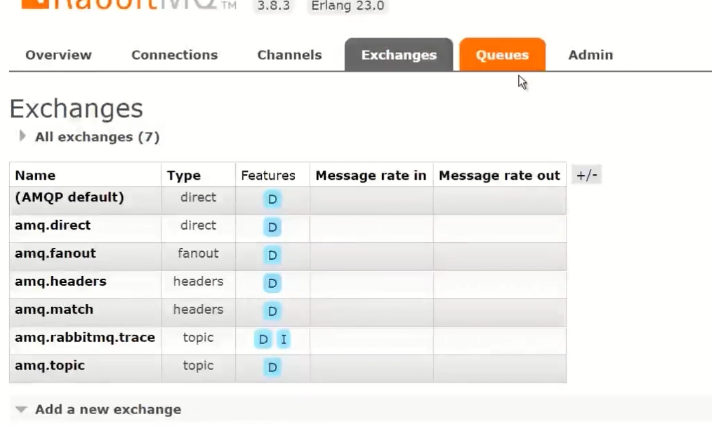
Task: Click the 3.8.3 version label
Action: tap(273, 6)
